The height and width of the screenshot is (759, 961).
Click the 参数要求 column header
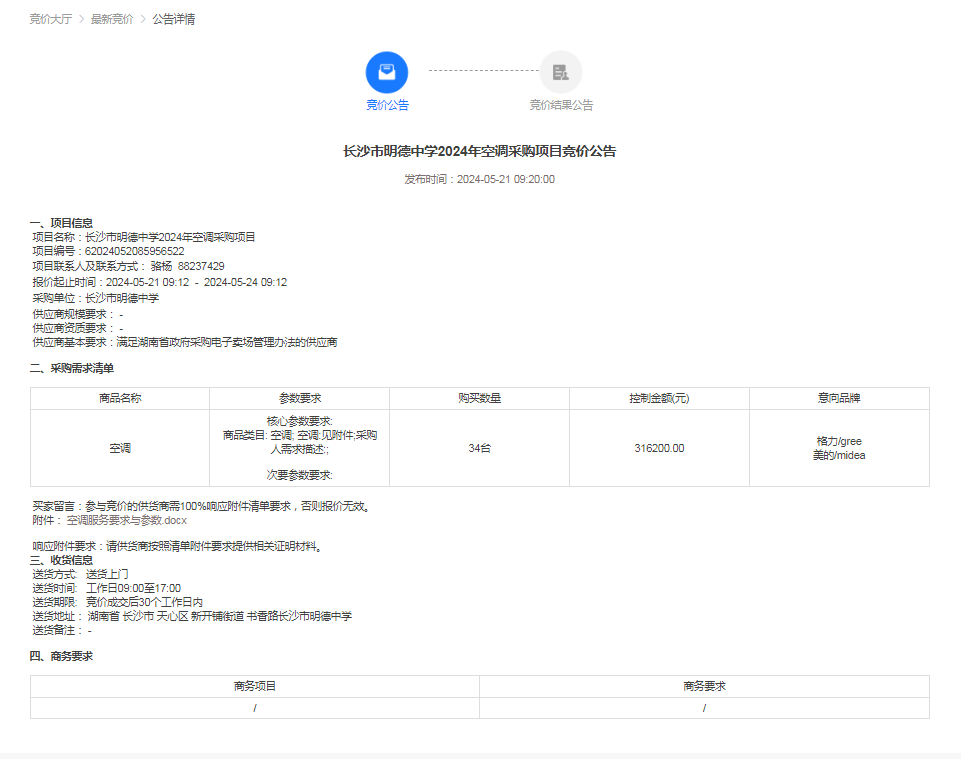pyautogui.click(x=299, y=398)
